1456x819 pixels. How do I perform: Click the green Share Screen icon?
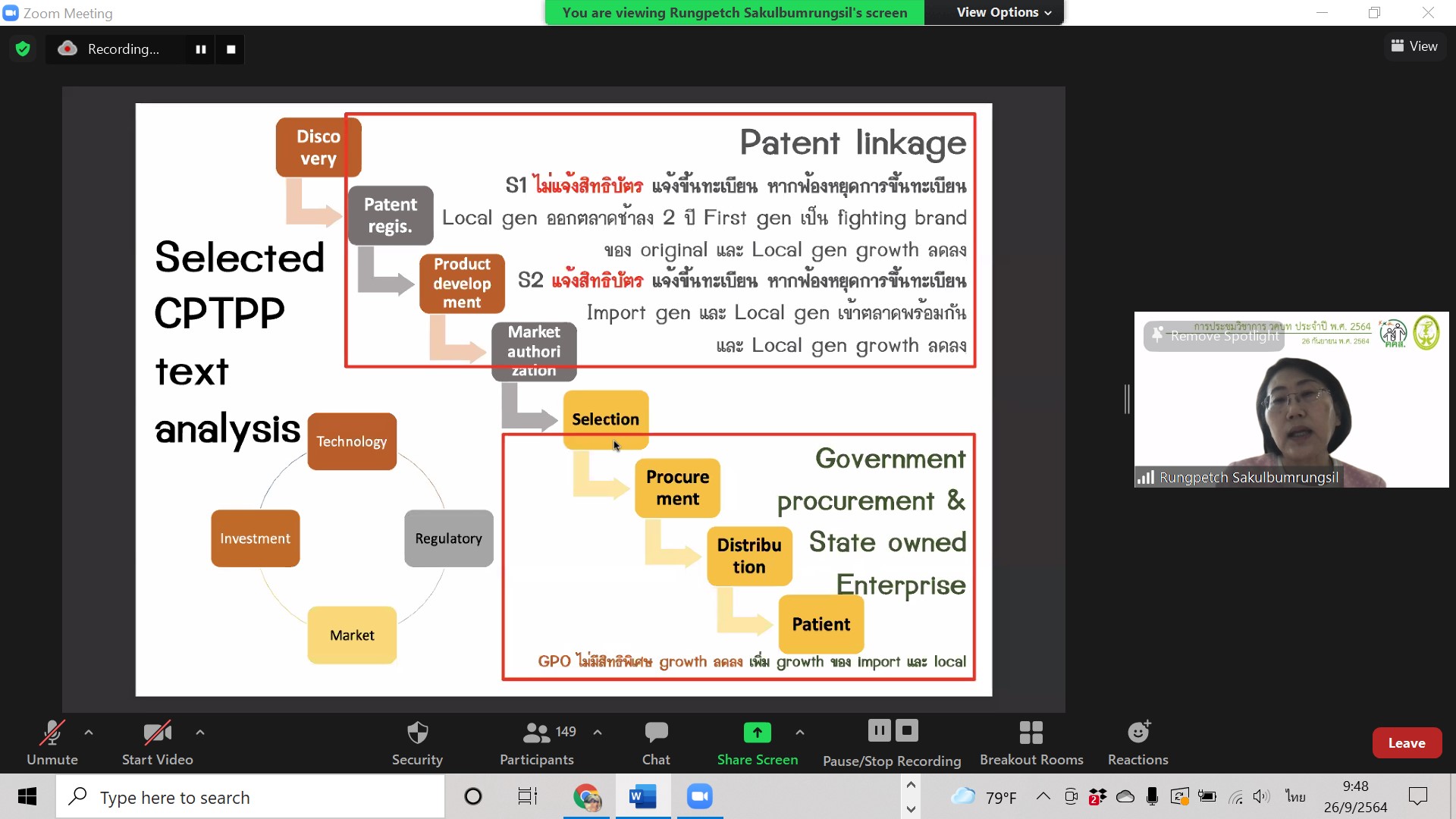click(758, 733)
